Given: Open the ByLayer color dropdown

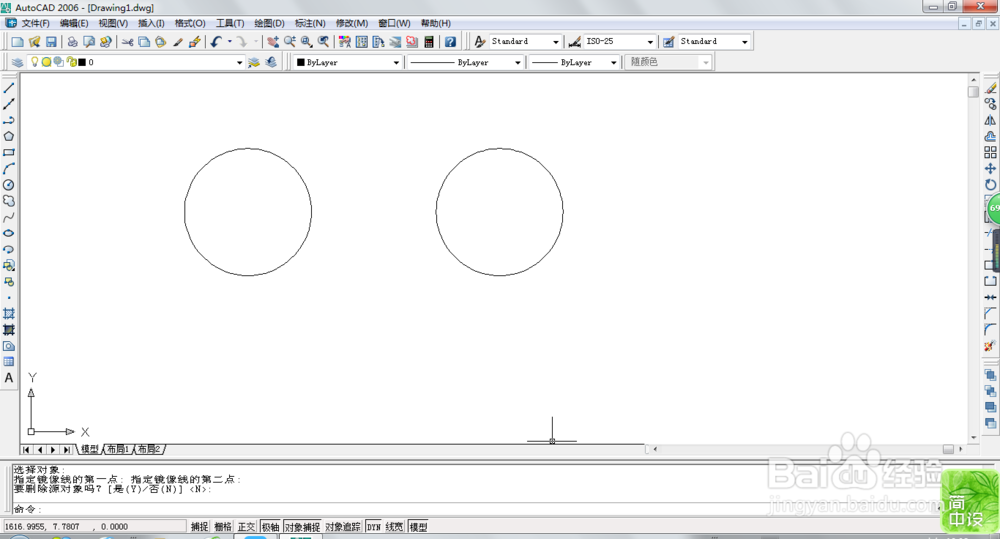Looking at the screenshot, I should coord(396,63).
